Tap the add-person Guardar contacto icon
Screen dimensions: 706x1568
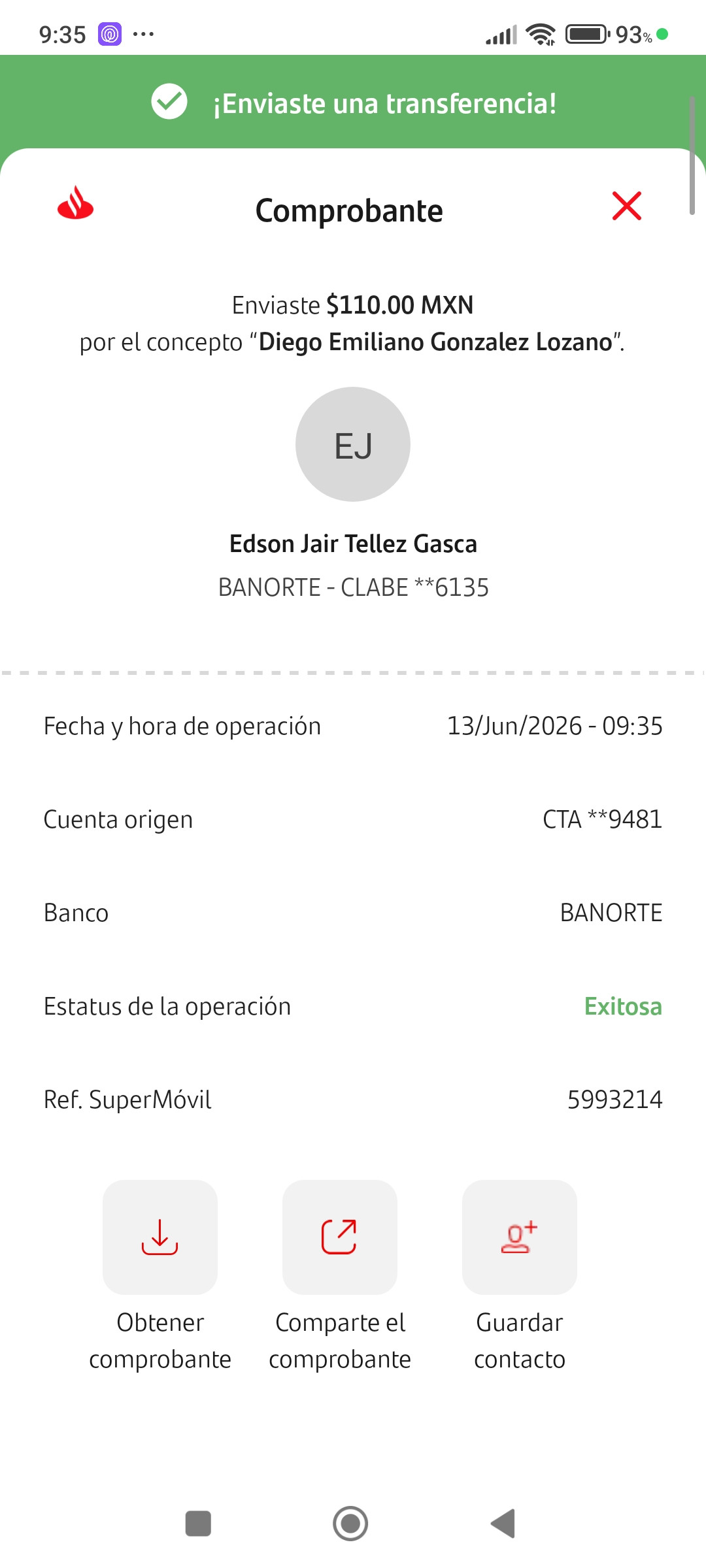click(x=520, y=1237)
